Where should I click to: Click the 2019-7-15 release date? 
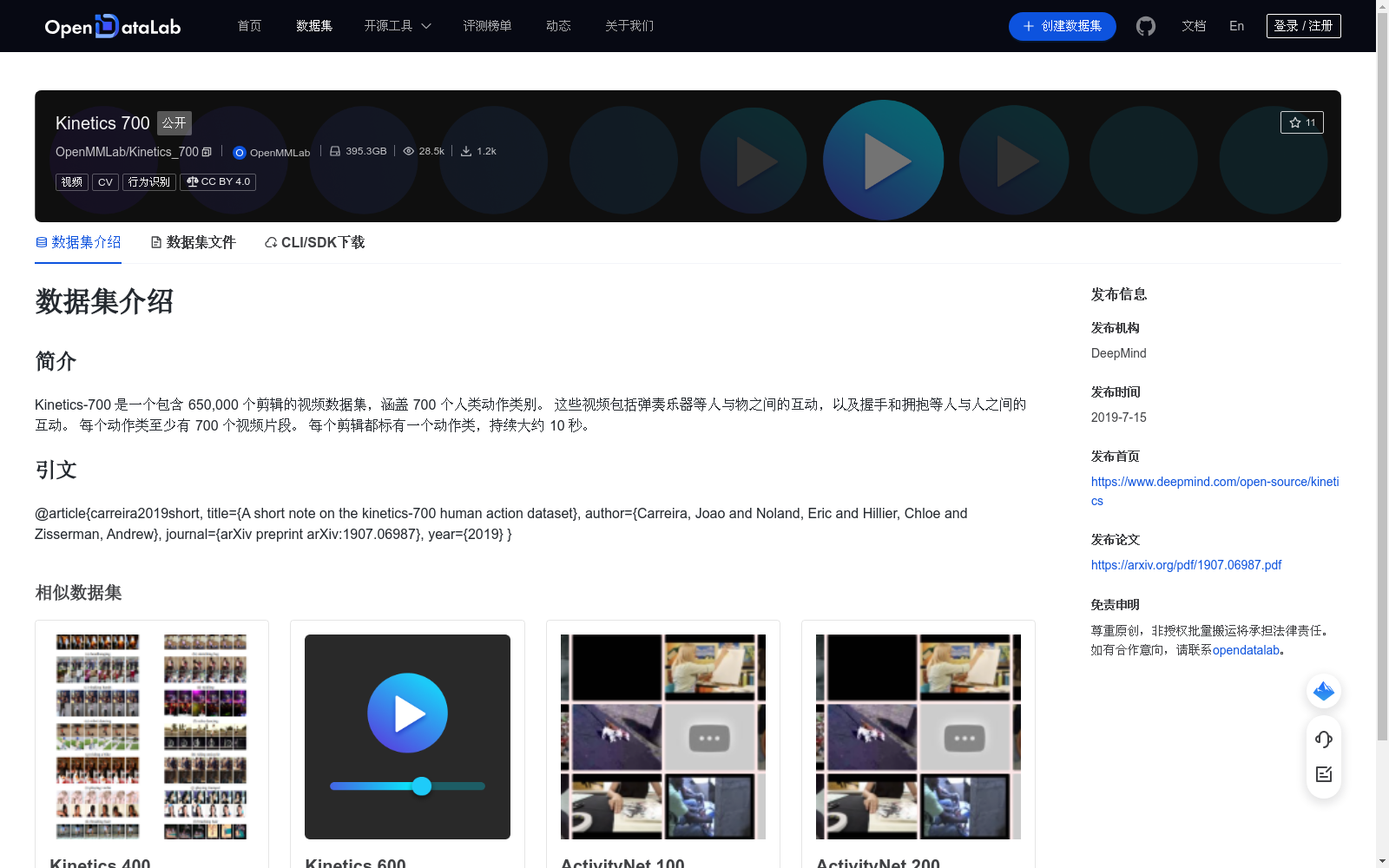[x=1118, y=418]
